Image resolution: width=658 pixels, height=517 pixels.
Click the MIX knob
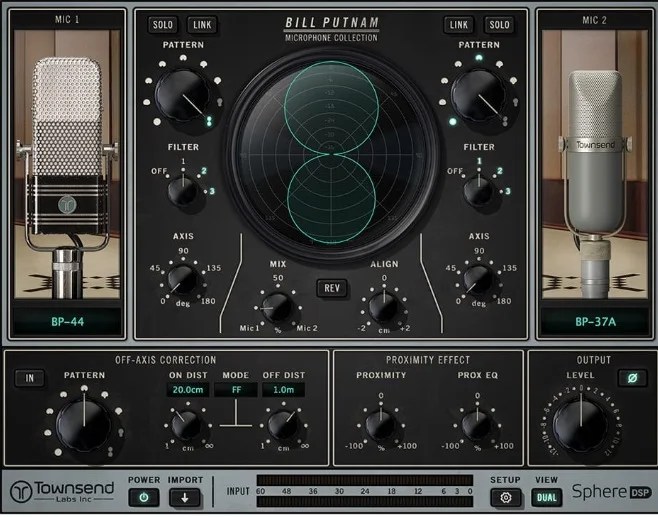pos(277,308)
